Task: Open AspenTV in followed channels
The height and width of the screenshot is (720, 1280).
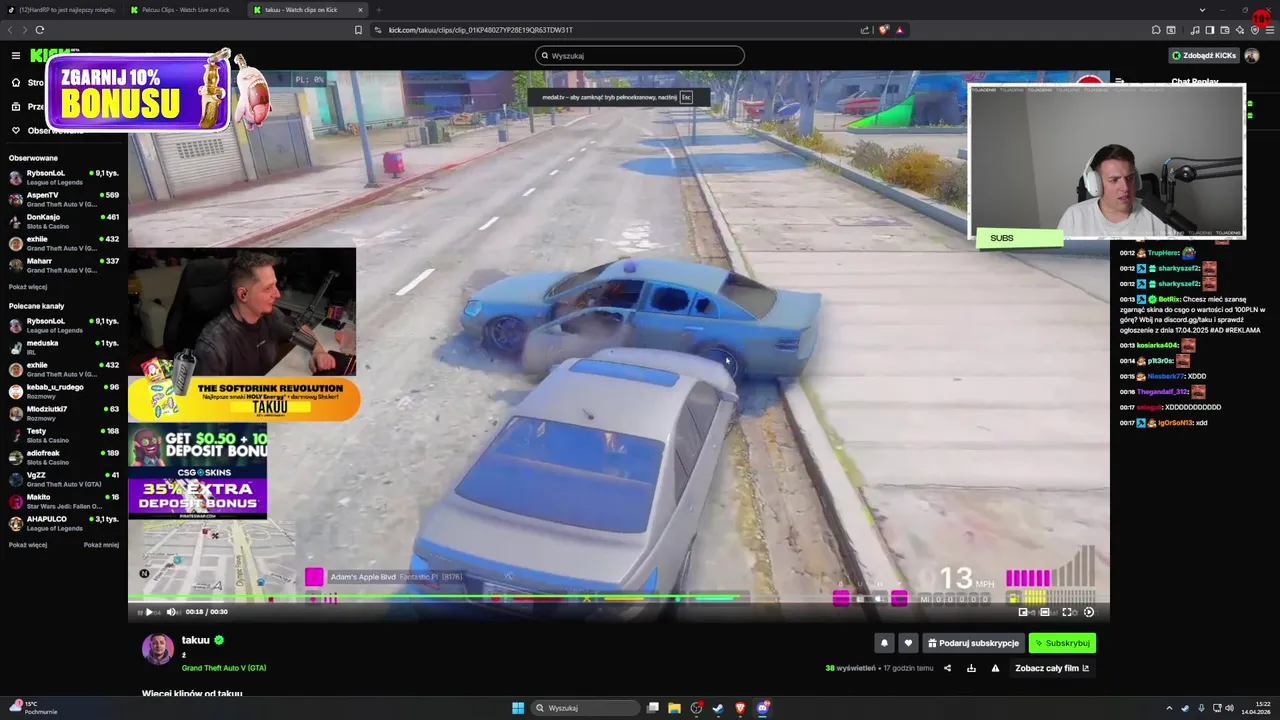Action: 64,199
